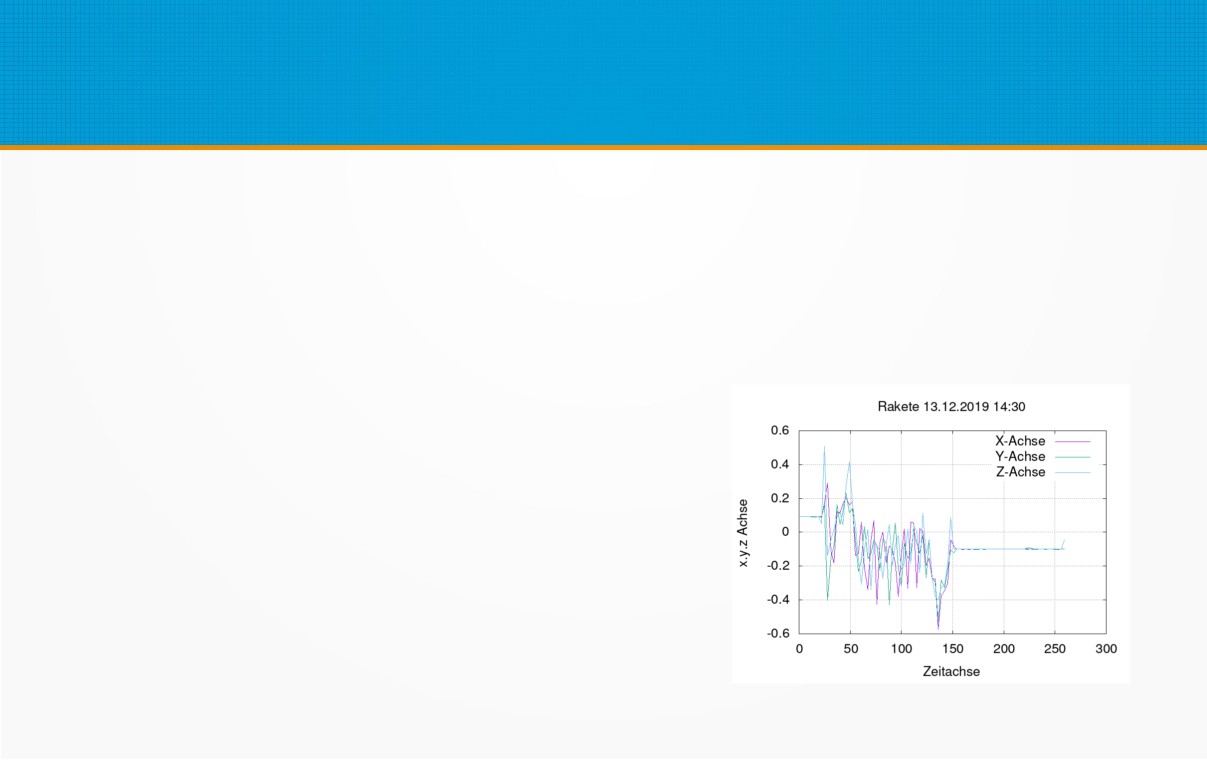Click the 300 tick on the time axis
This screenshot has height=761, width=1207.
pyautogui.click(x=1106, y=649)
